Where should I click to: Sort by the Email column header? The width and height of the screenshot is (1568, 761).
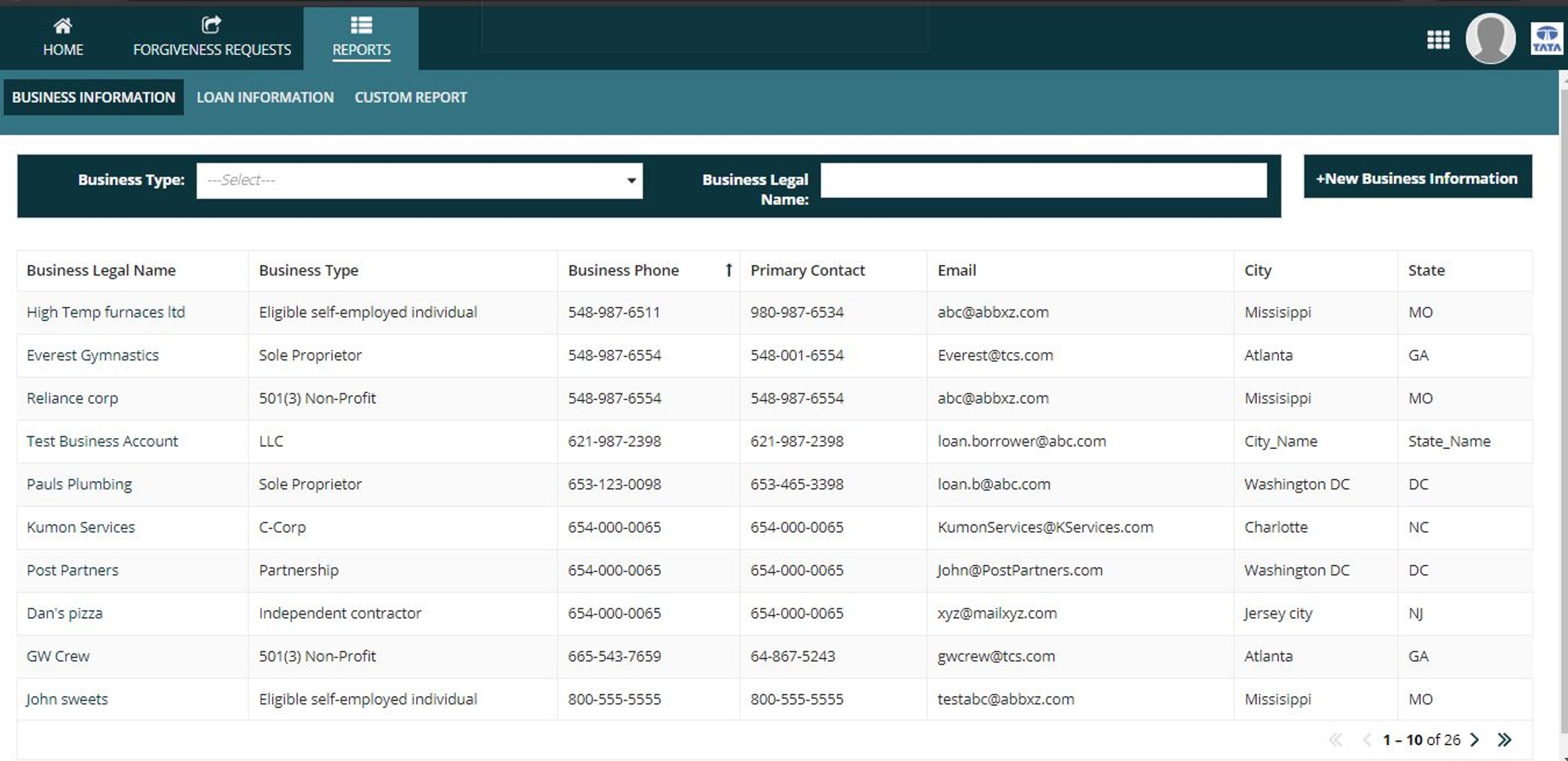tap(956, 270)
